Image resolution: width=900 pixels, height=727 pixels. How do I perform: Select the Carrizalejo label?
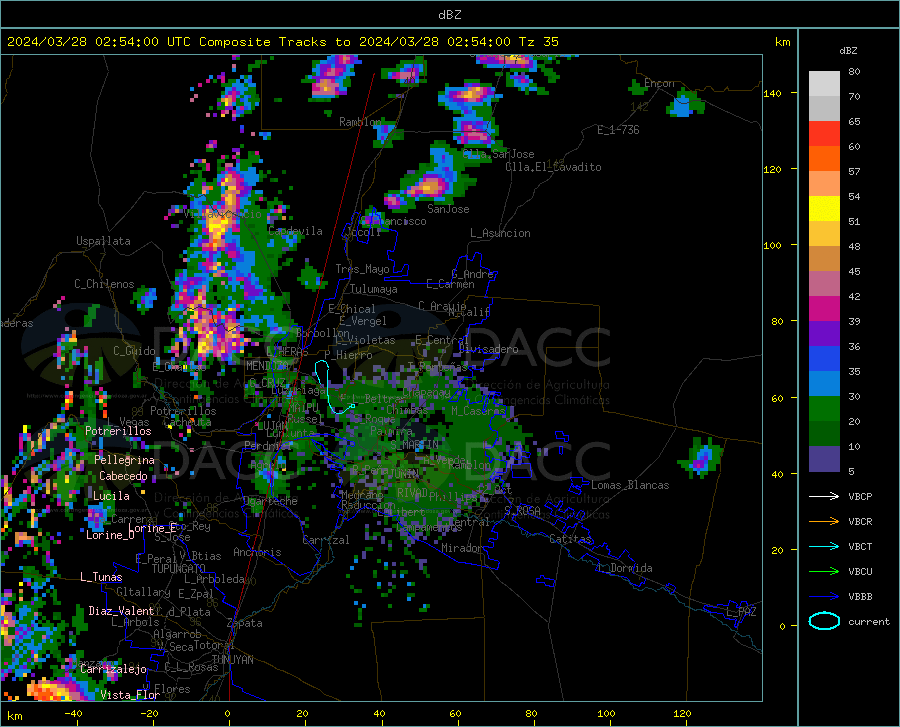click(113, 669)
